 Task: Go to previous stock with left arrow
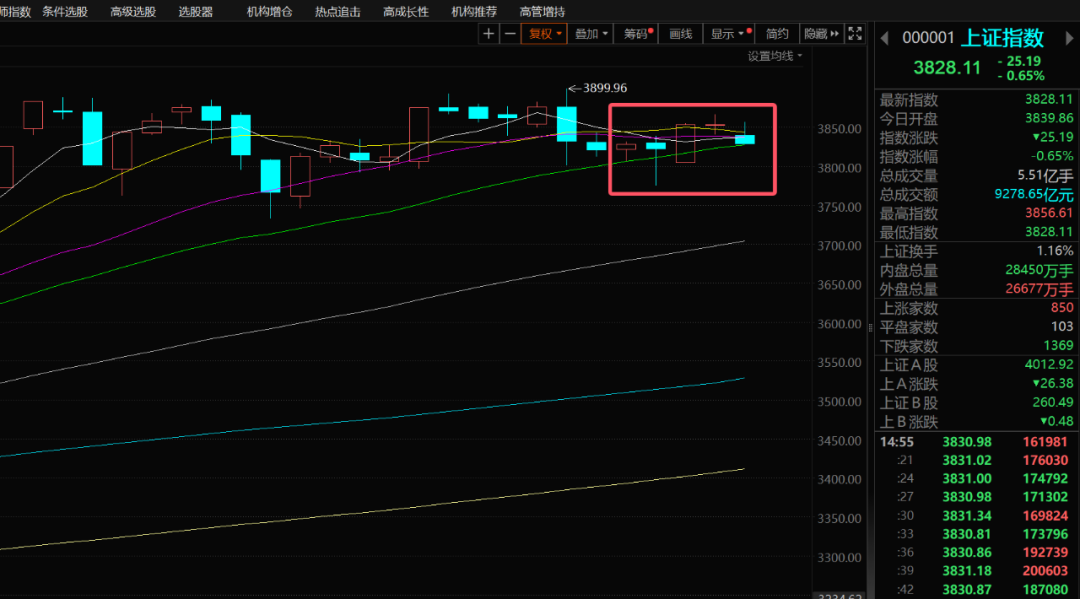point(884,39)
